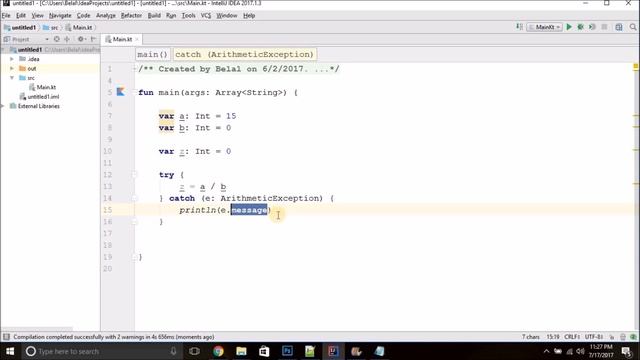Viewport: 640px width, 360px height.
Task: Click caret position 15:19 in status bar
Action: (x=553, y=337)
